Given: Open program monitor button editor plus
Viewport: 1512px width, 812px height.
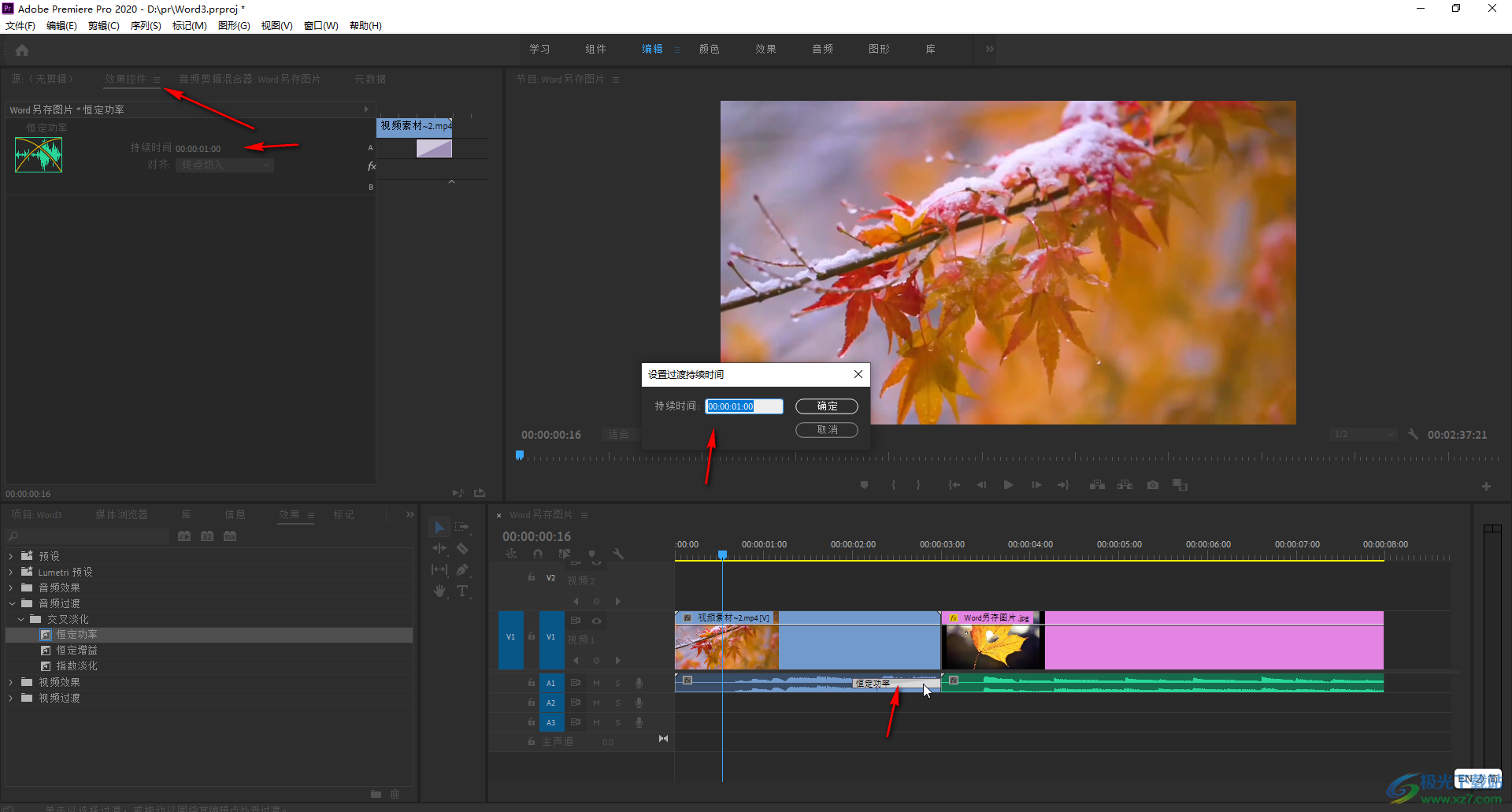Looking at the screenshot, I should click(1486, 487).
